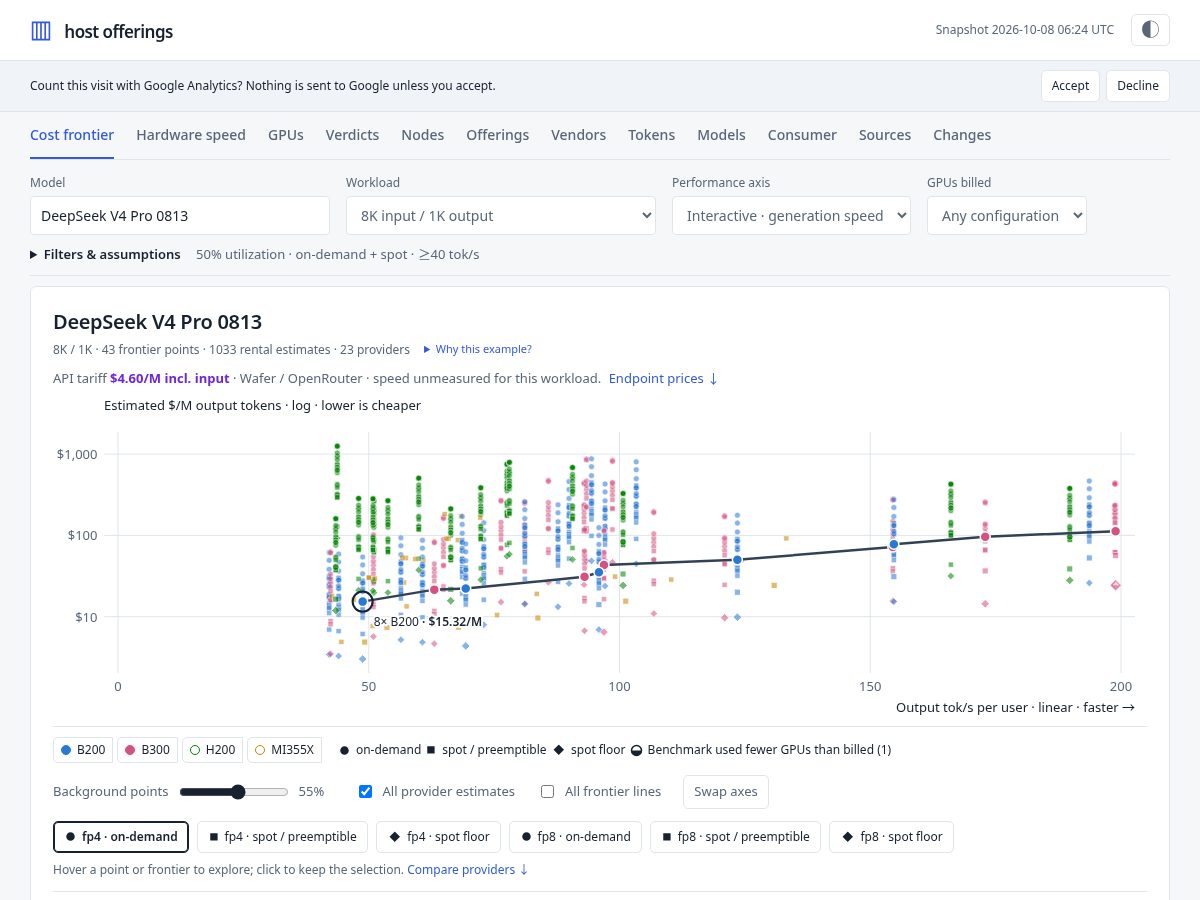Viewport: 1200px width, 900px height.
Task: Click the Swap axes button
Action: click(726, 792)
